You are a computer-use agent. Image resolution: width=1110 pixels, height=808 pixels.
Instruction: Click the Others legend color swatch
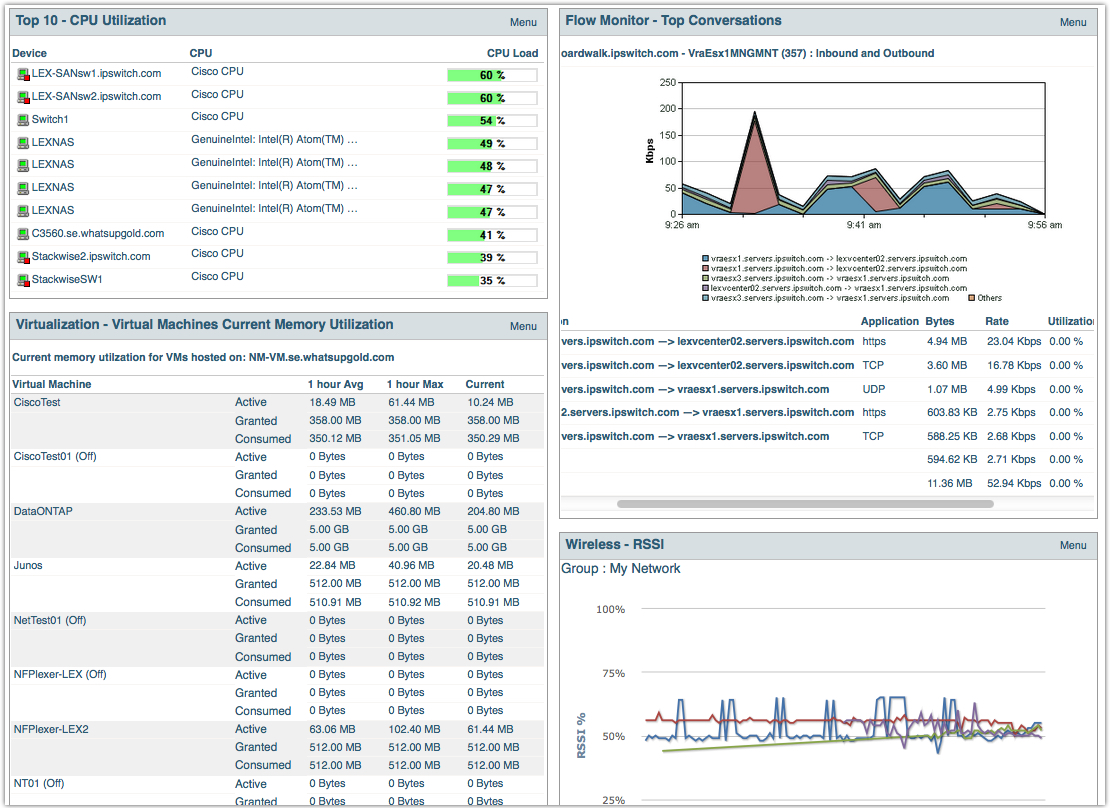tap(970, 298)
